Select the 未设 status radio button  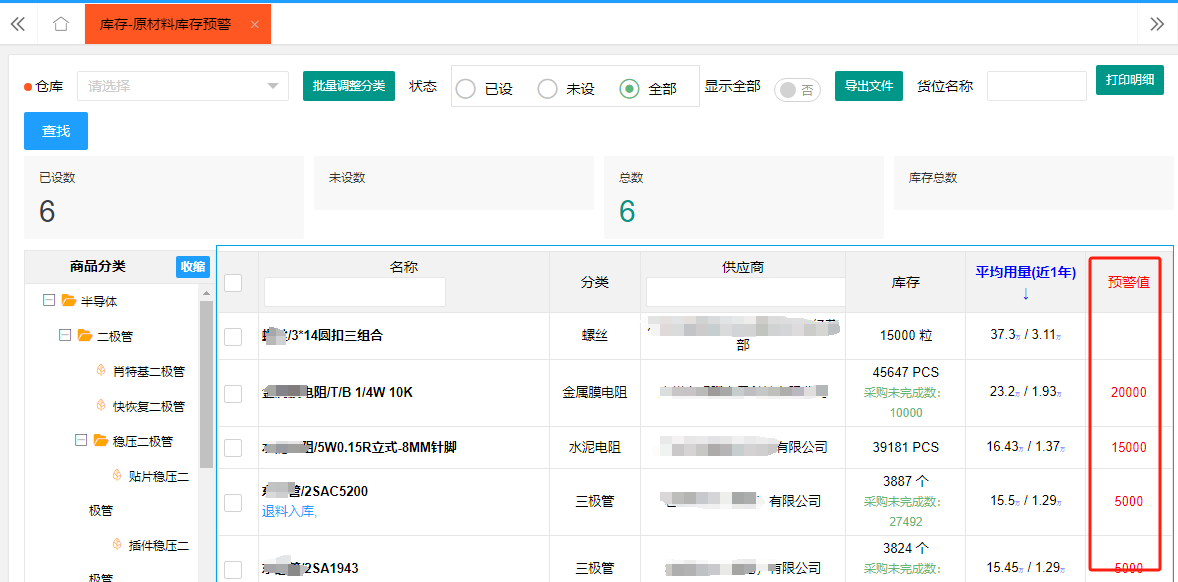click(547, 89)
